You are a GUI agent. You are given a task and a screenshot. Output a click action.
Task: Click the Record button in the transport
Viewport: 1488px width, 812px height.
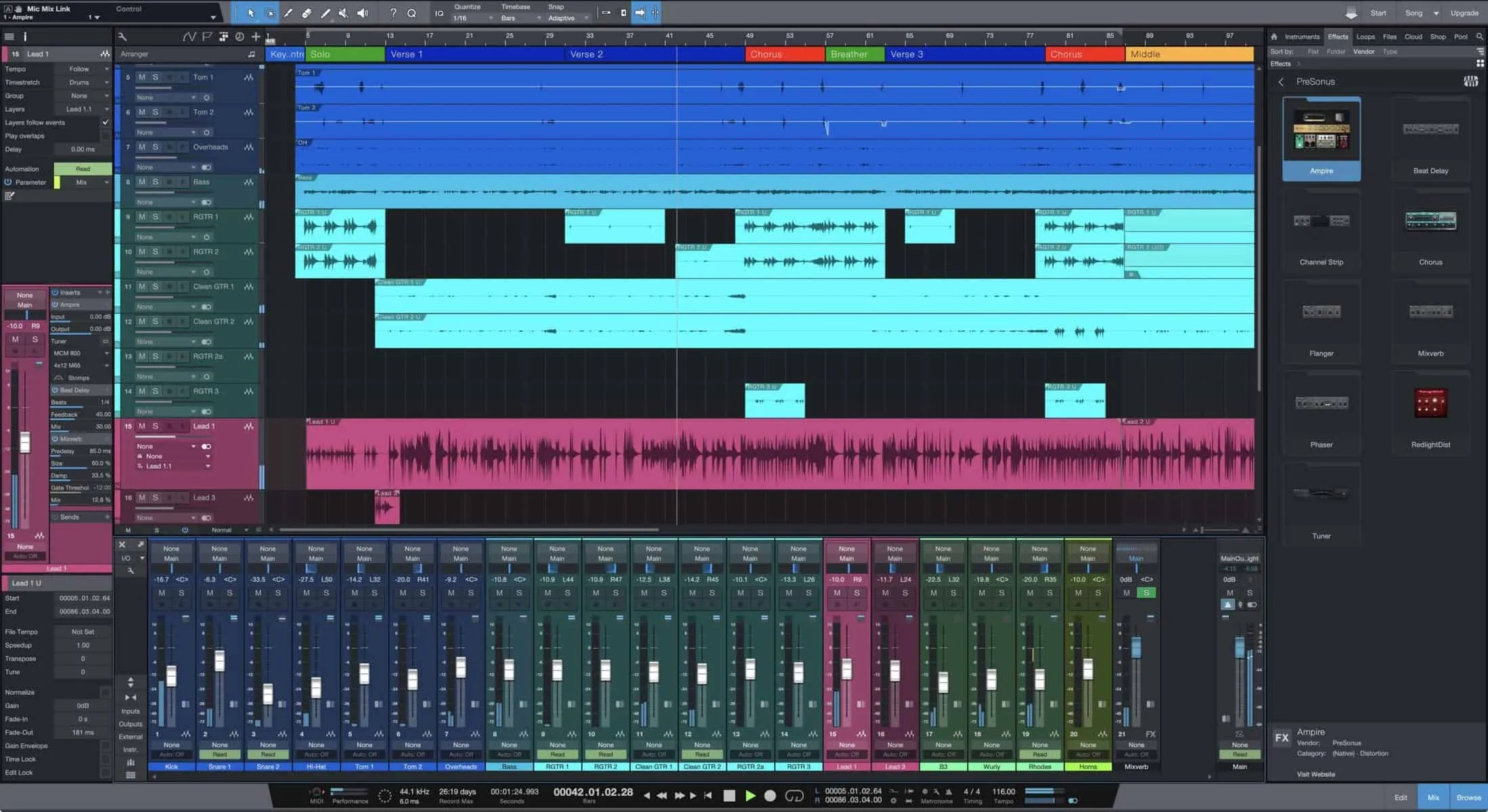tap(770, 796)
